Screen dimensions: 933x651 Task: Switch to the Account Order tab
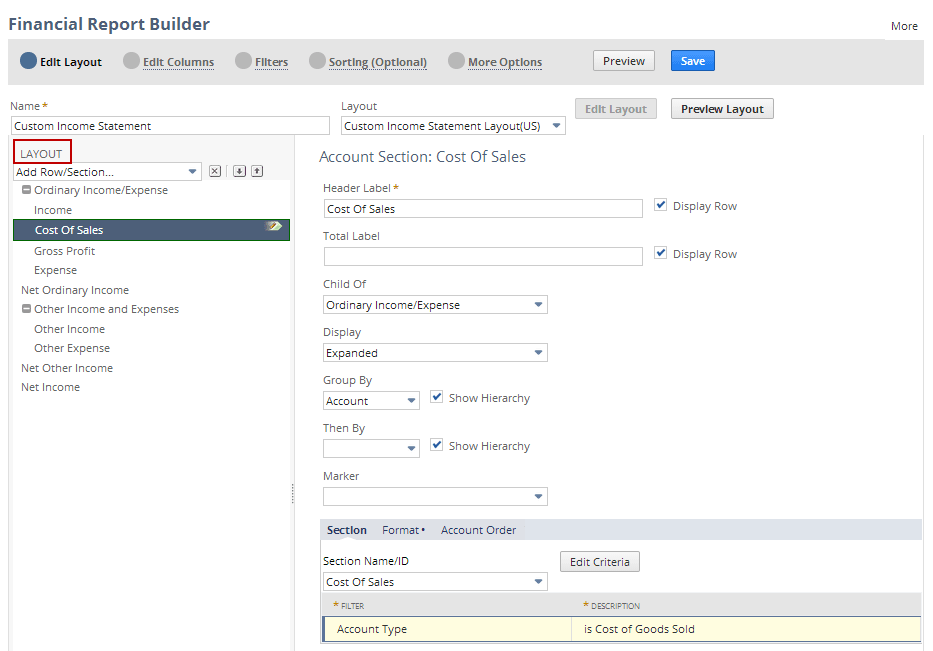478,530
